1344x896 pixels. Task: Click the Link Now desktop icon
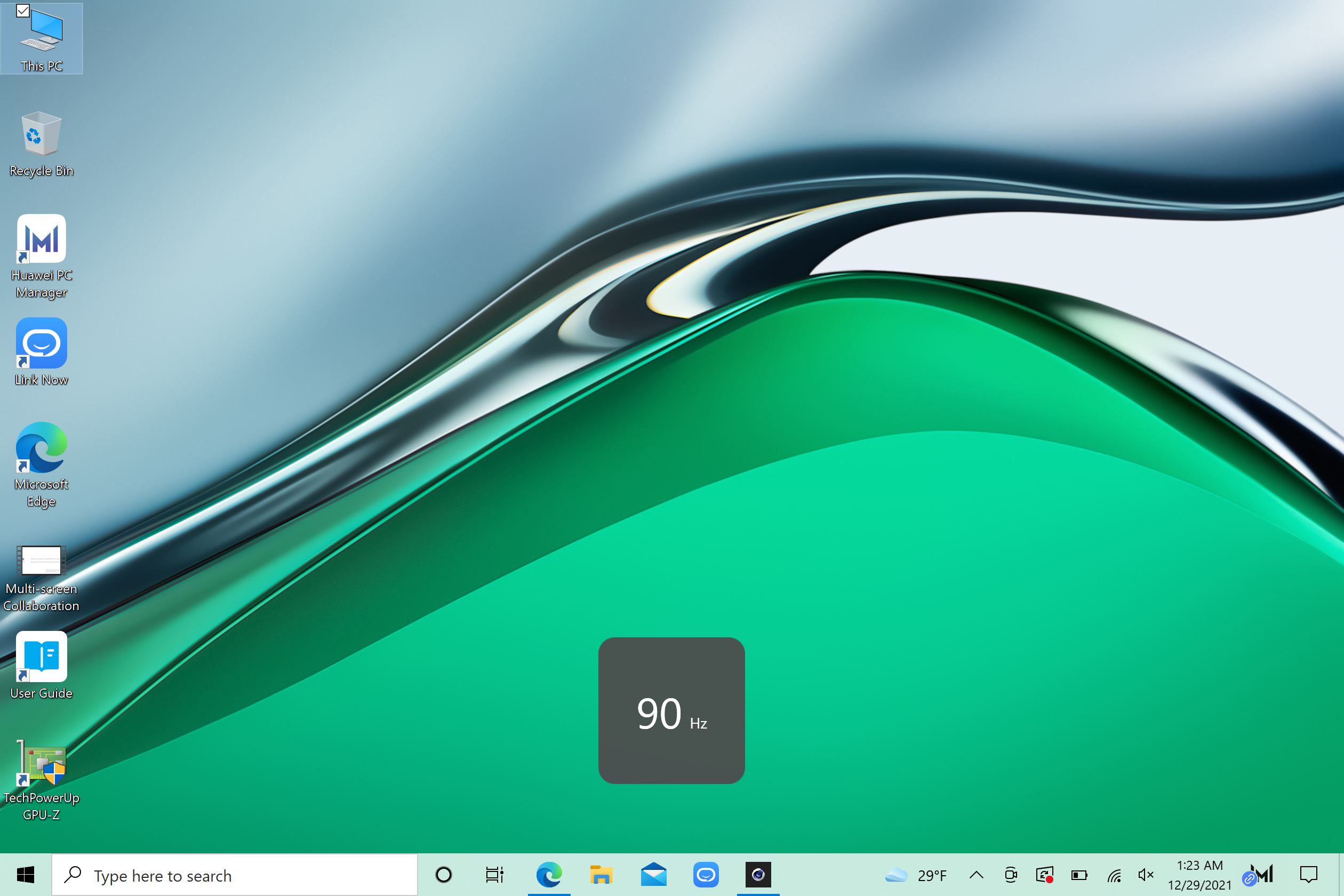point(41,343)
